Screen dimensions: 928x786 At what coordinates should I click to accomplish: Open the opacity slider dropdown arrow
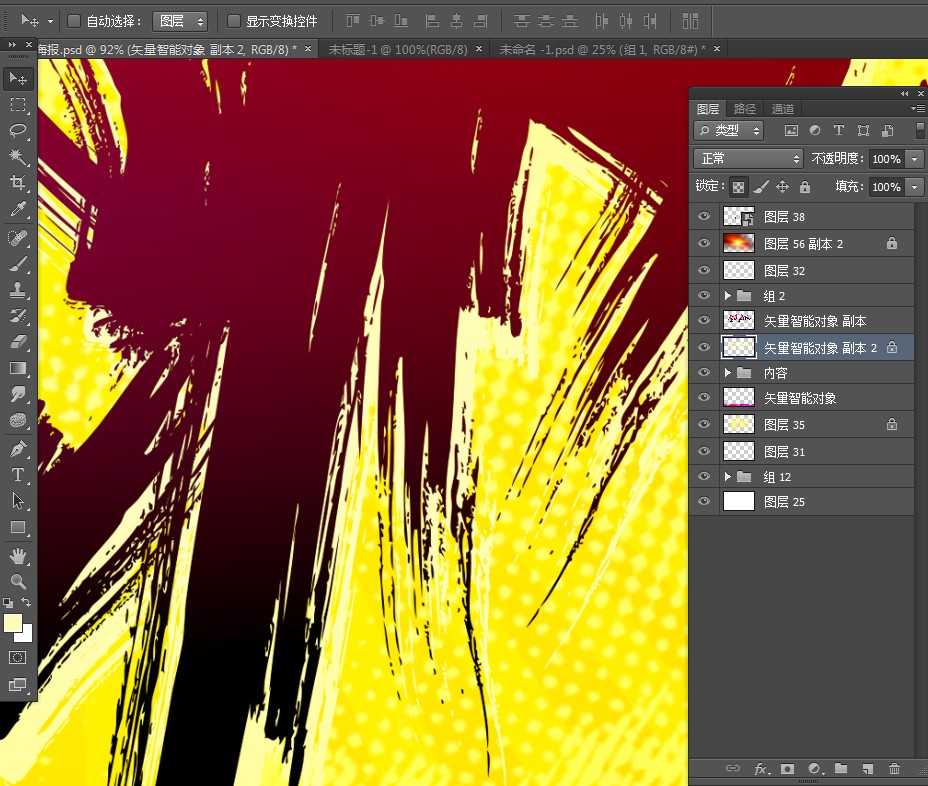915,159
